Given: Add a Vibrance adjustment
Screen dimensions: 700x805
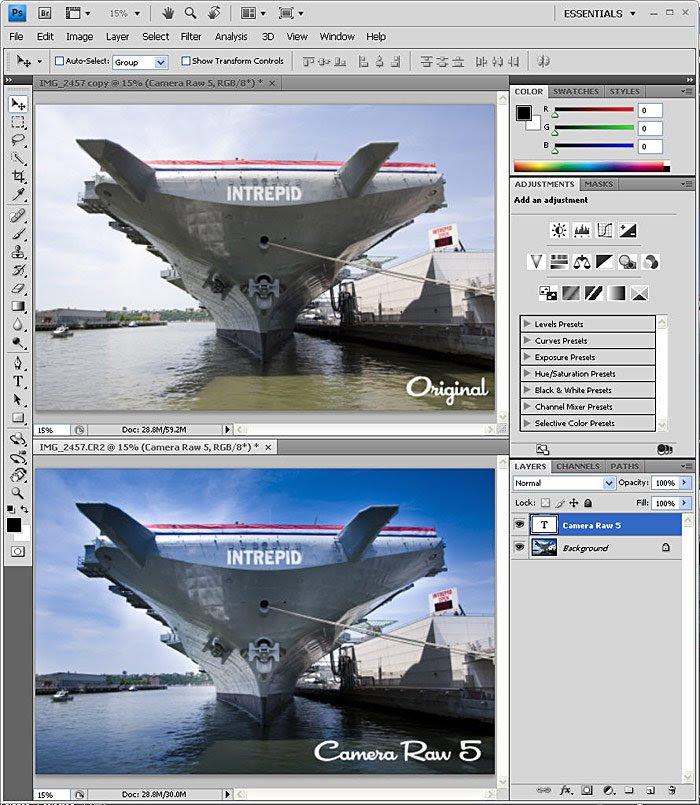Looking at the screenshot, I should (x=536, y=262).
